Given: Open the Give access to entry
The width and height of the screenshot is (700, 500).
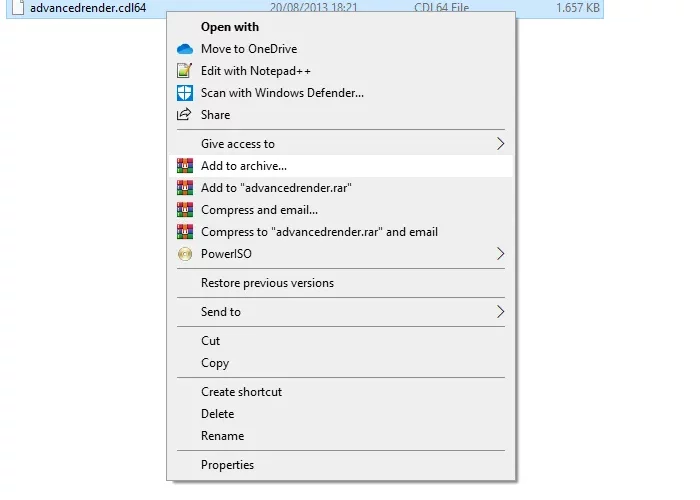Looking at the screenshot, I should [341, 144].
